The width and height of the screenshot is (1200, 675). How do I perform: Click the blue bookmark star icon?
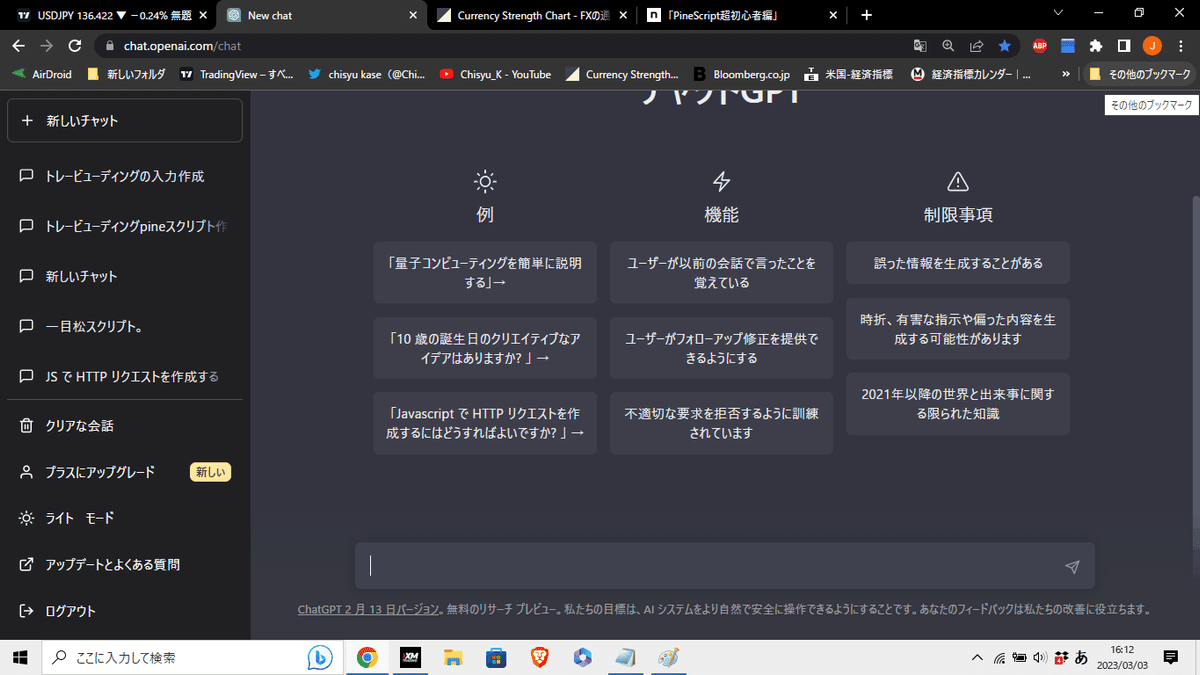click(x=1004, y=46)
